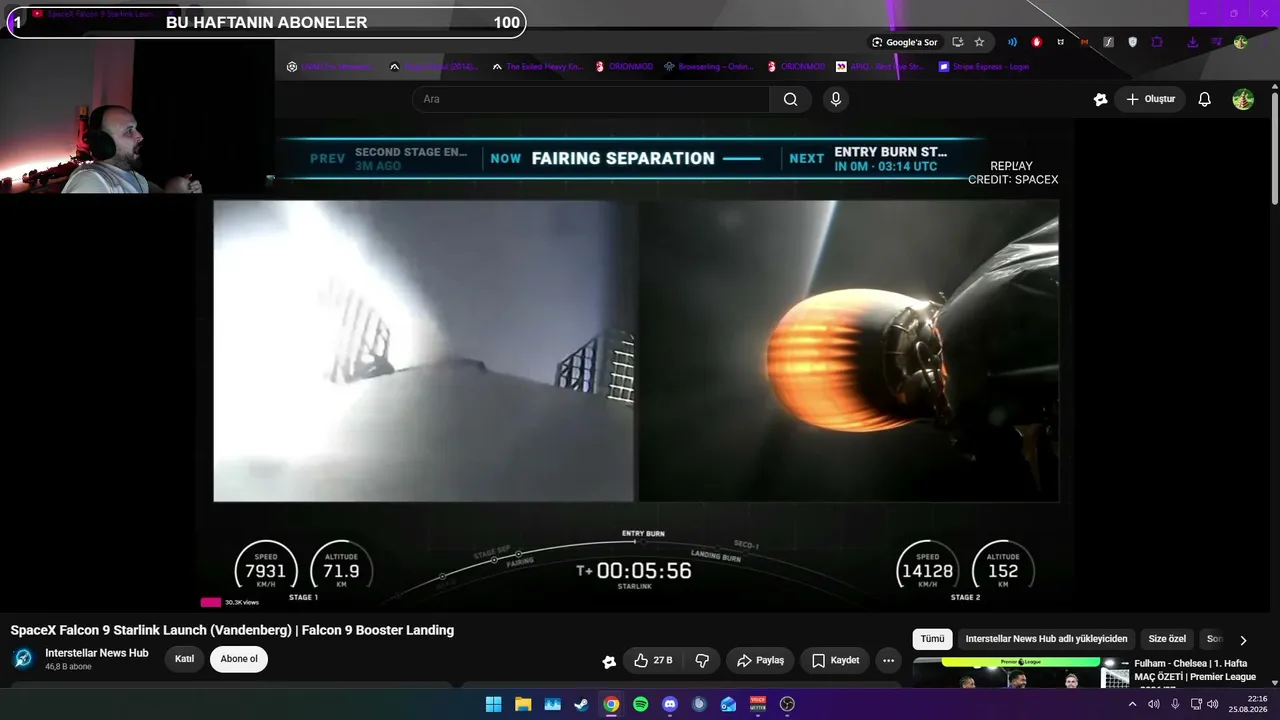
Task: Click the 46,8 B abone subscriber count
Action: (x=68, y=667)
